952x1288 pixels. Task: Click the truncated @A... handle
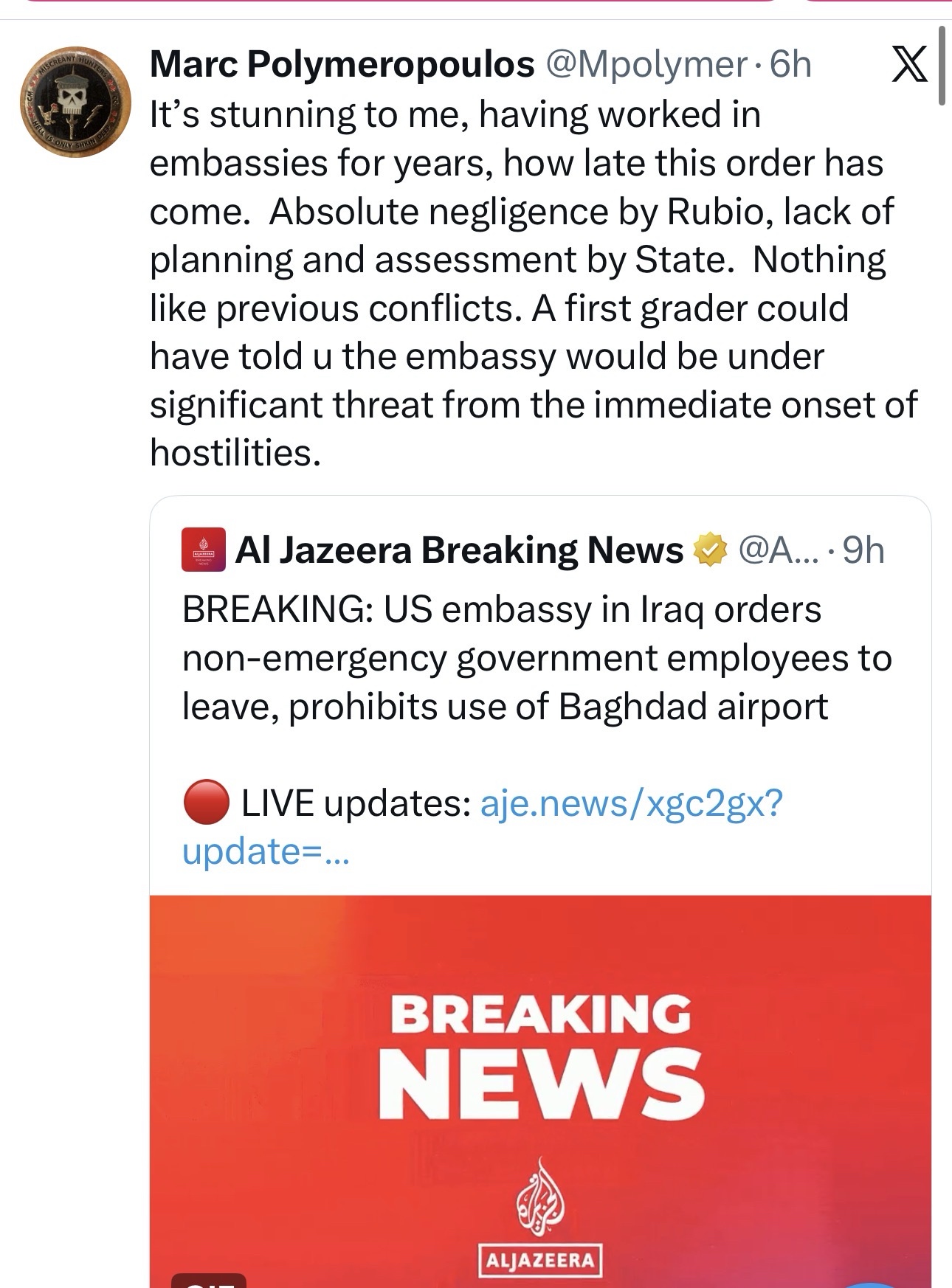click(779, 550)
